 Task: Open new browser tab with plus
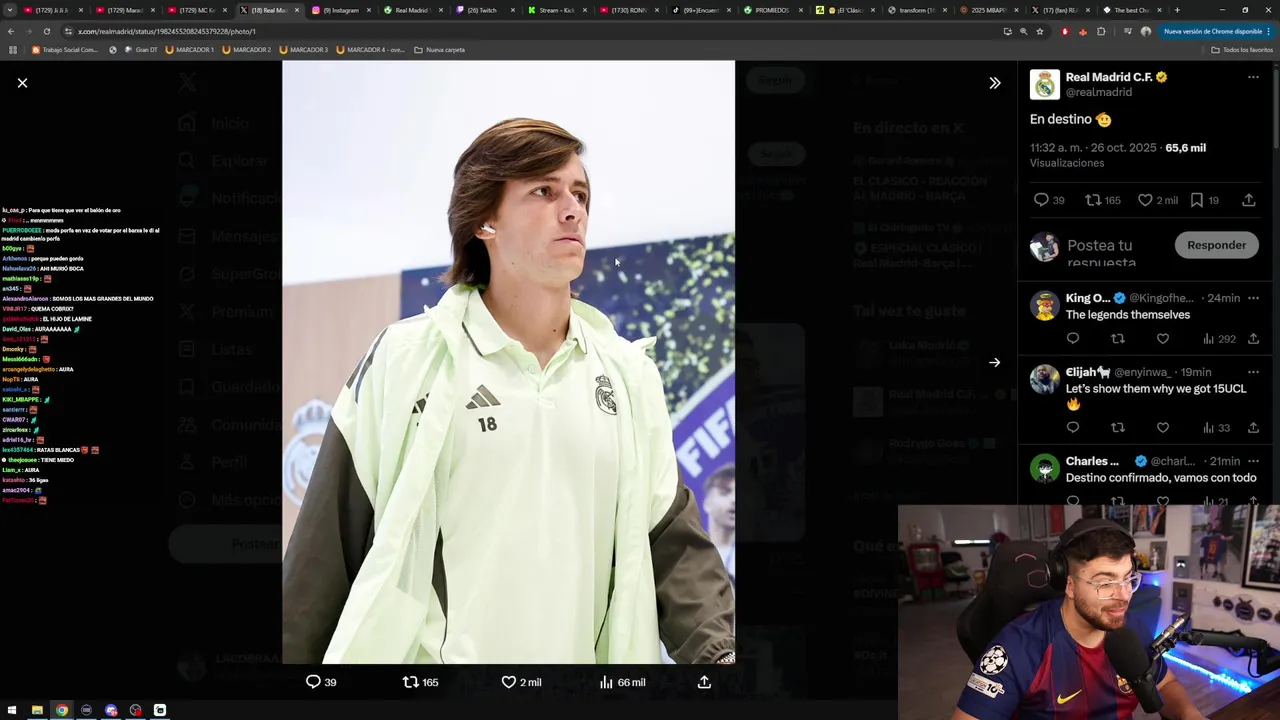1177,10
